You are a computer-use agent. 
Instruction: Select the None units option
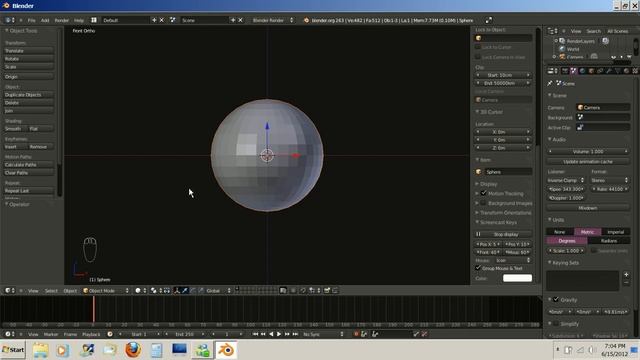pos(560,232)
